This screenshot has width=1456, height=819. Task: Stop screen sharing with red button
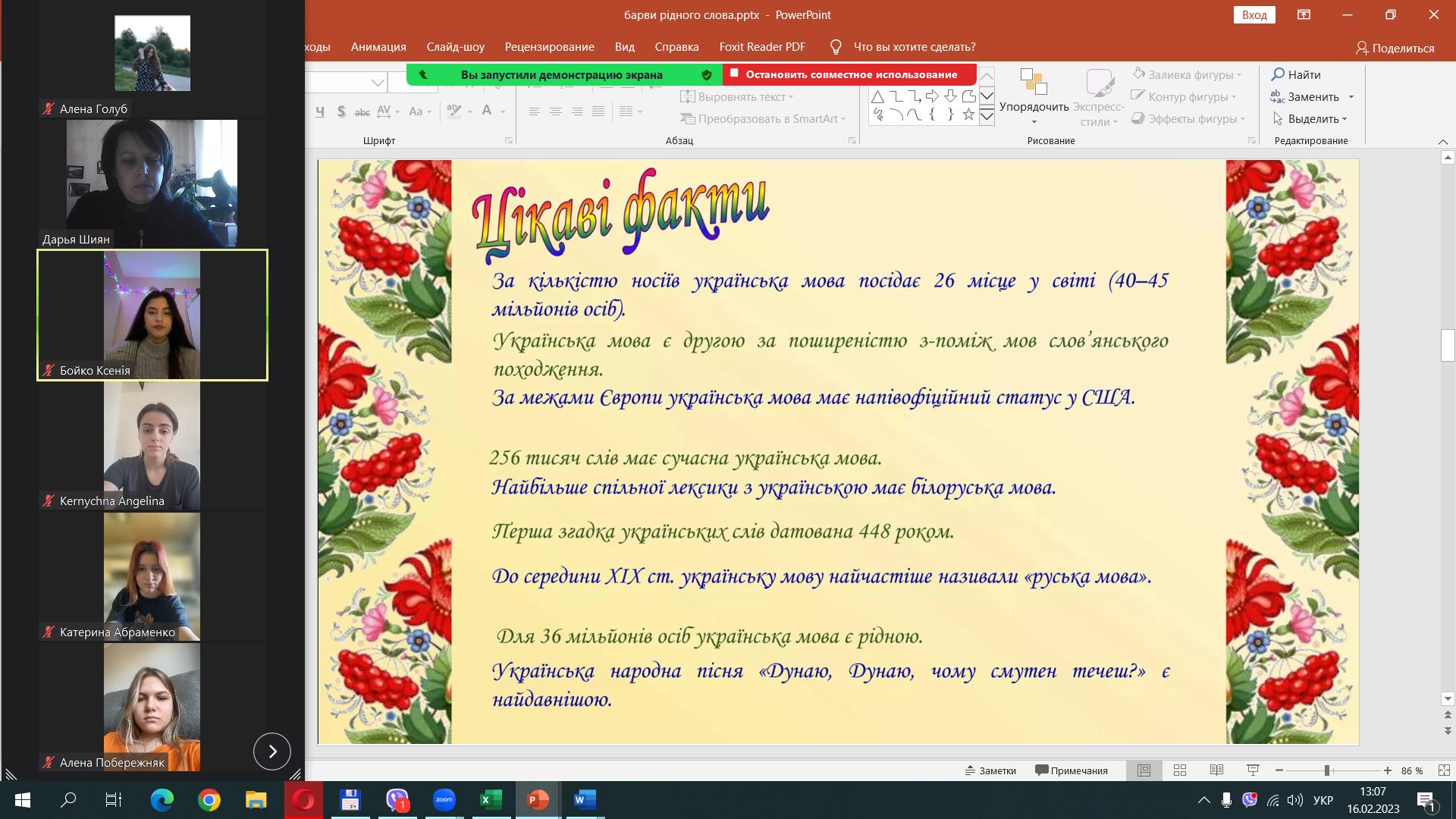pos(850,74)
